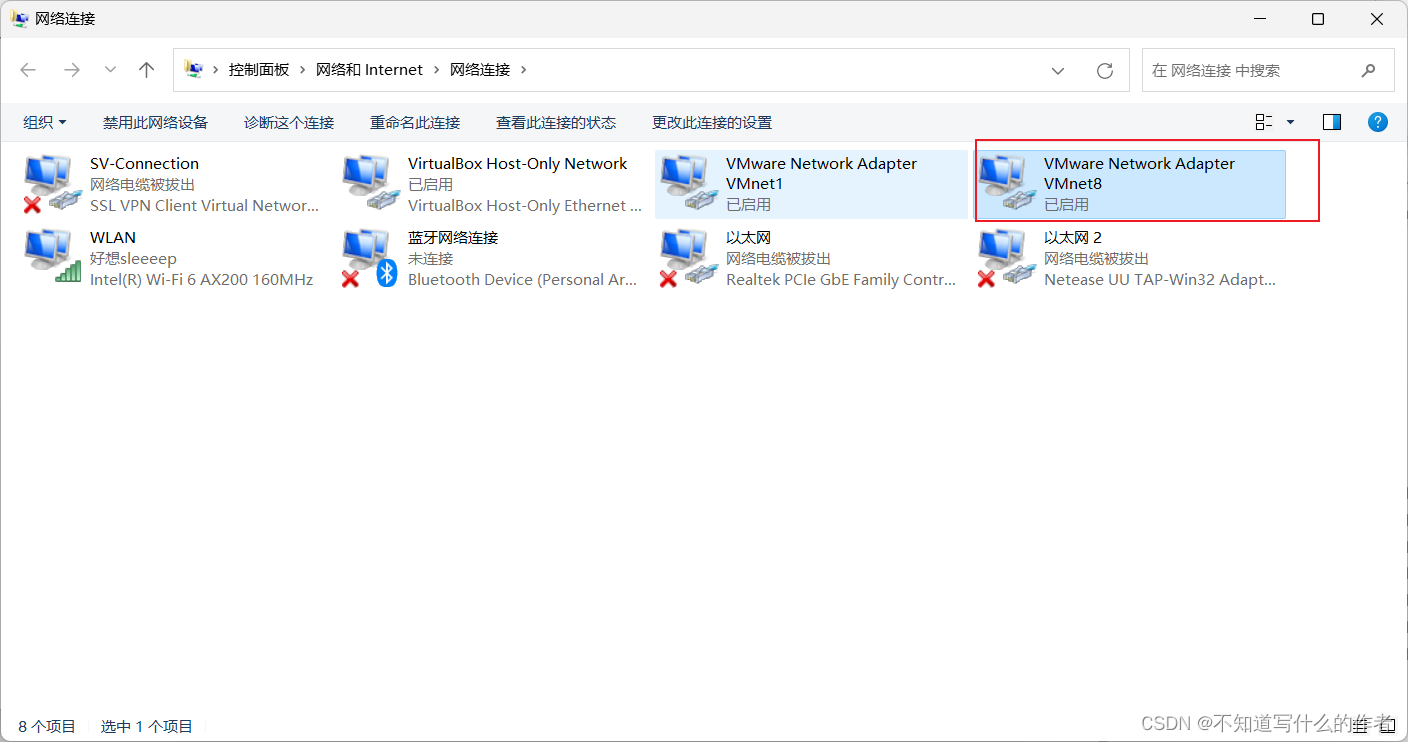Click the 选中 1 个项目 status text

147,727
